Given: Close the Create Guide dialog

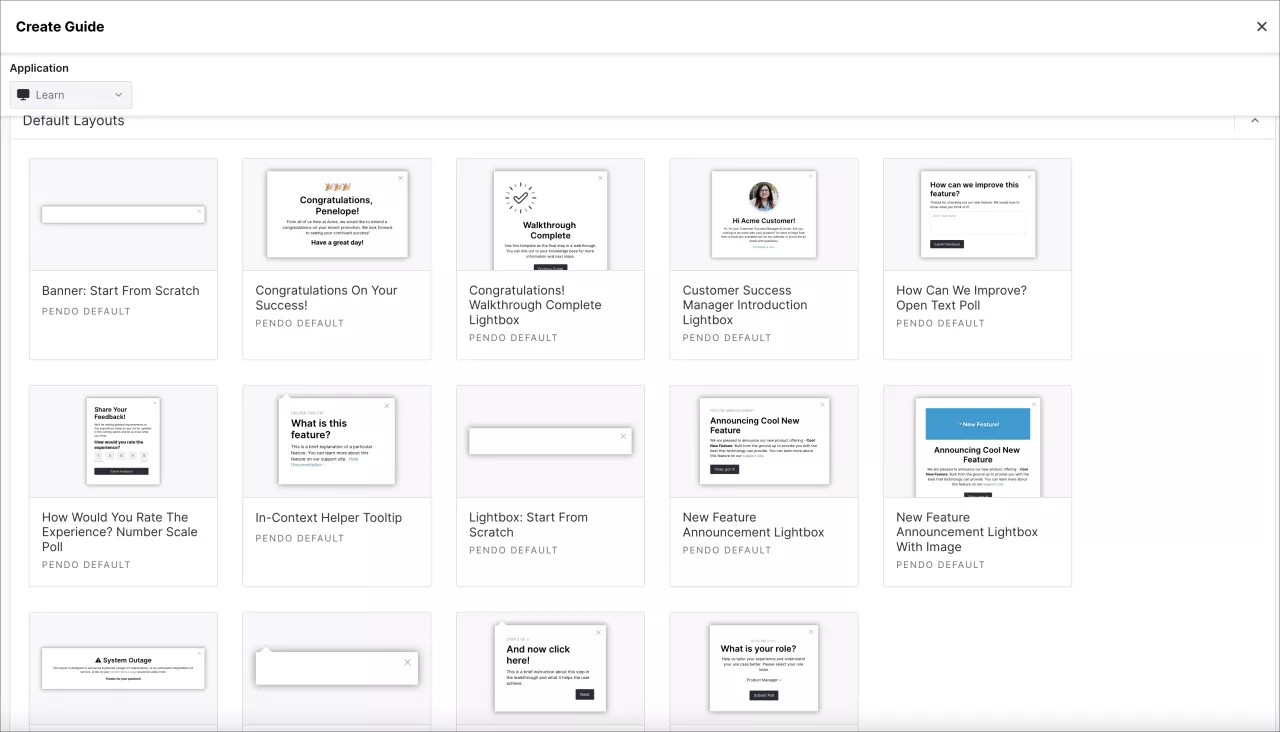Looking at the screenshot, I should pyautogui.click(x=1261, y=26).
